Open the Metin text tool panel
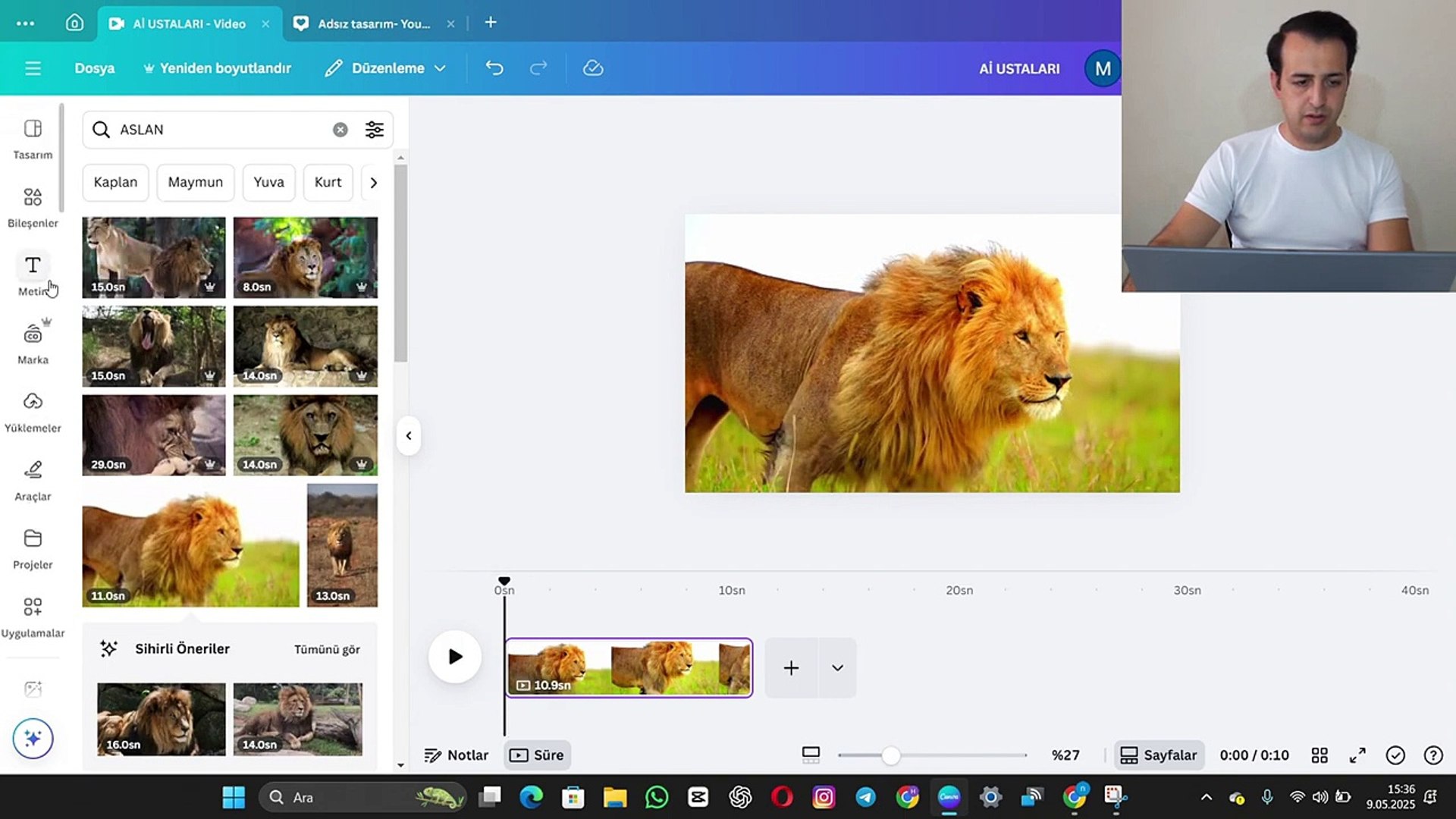The height and width of the screenshot is (819, 1456). pos(33,275)
